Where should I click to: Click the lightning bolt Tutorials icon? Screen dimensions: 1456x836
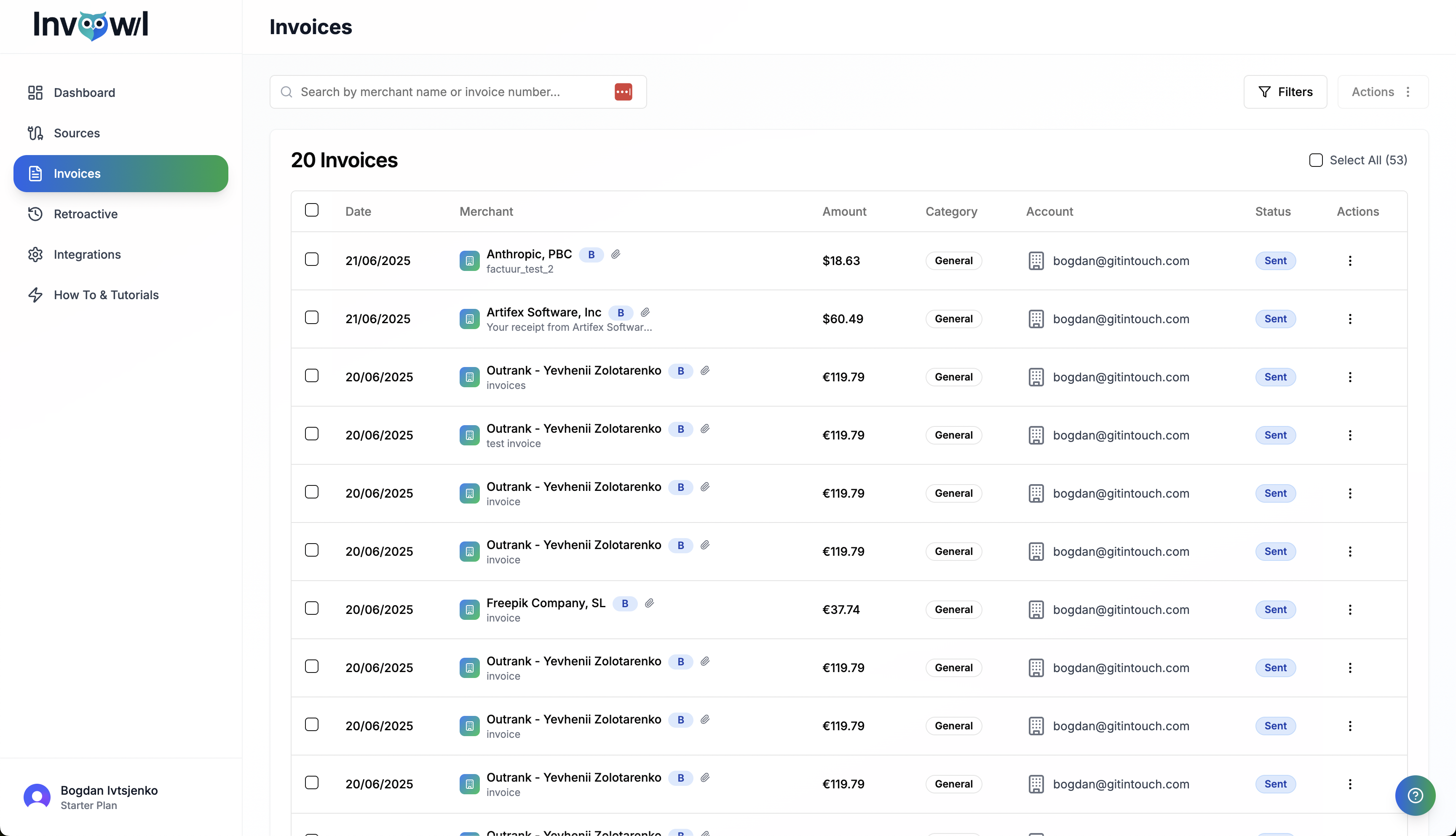tap(35, 295)
